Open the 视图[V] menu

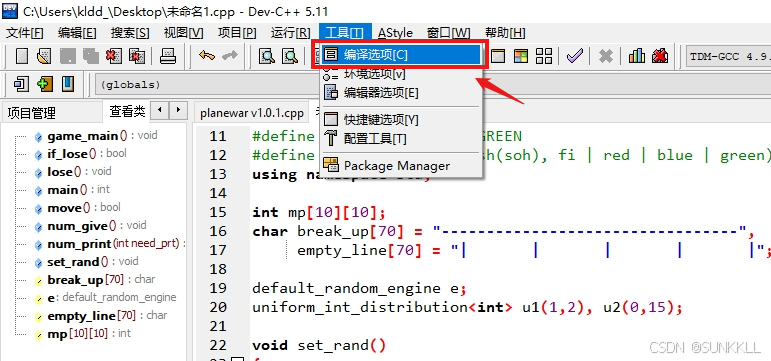point(183,33)
